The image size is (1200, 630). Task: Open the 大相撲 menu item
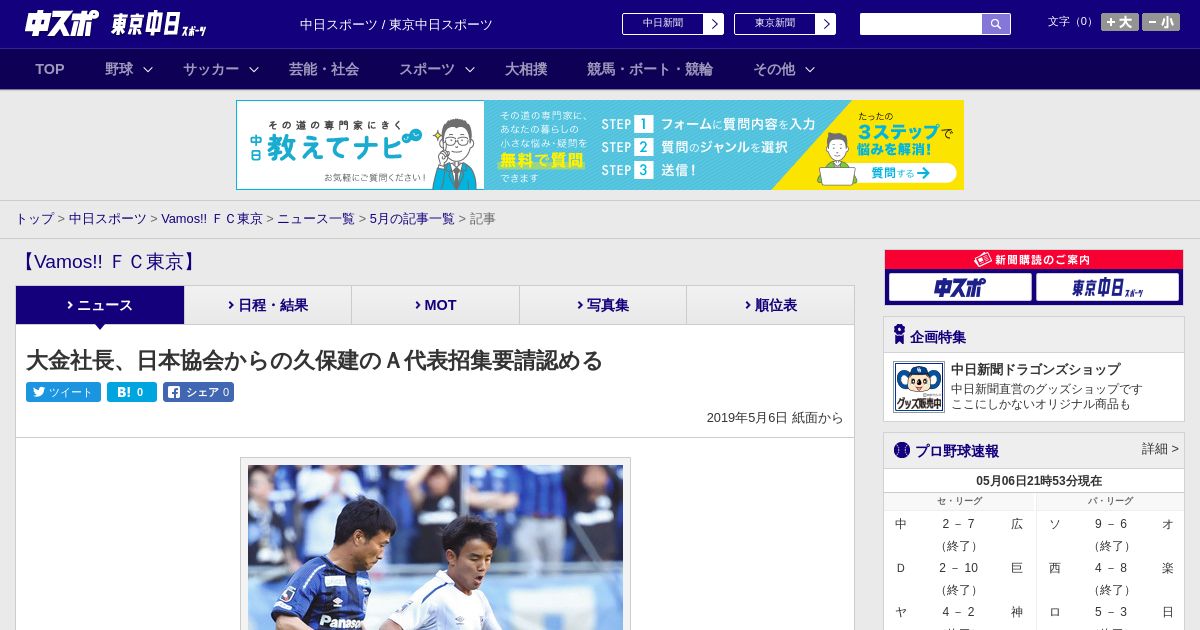click(x=526, y=69)
